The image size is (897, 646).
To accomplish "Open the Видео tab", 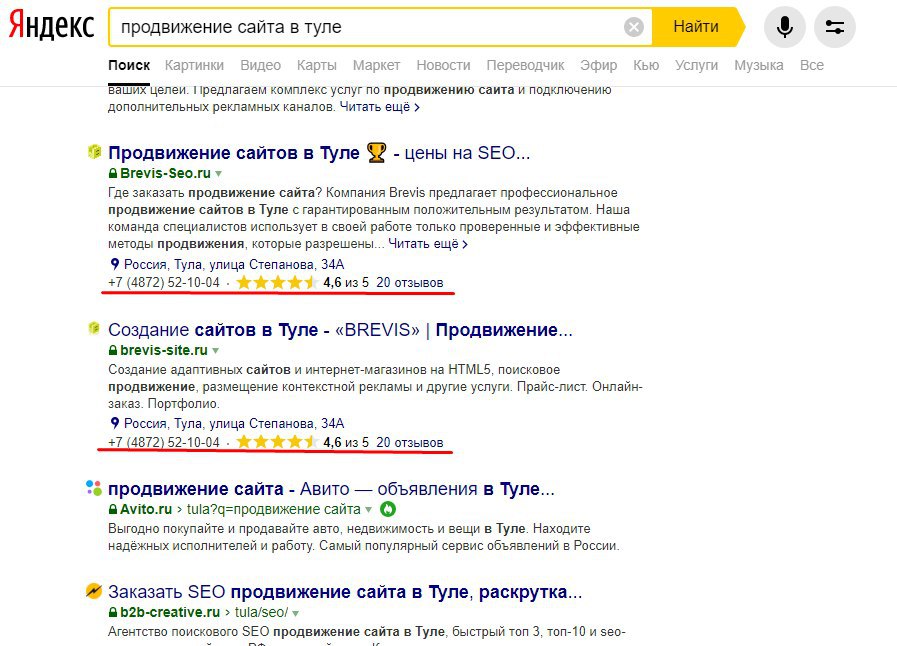I will [x=260, y=65].
